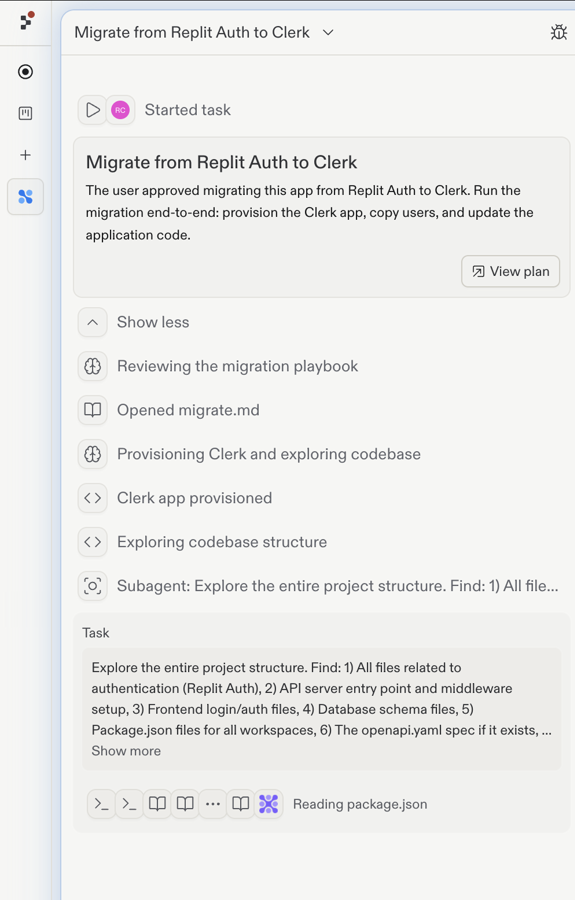Click book icon beside Opened migrate.md

coord(92,410)
